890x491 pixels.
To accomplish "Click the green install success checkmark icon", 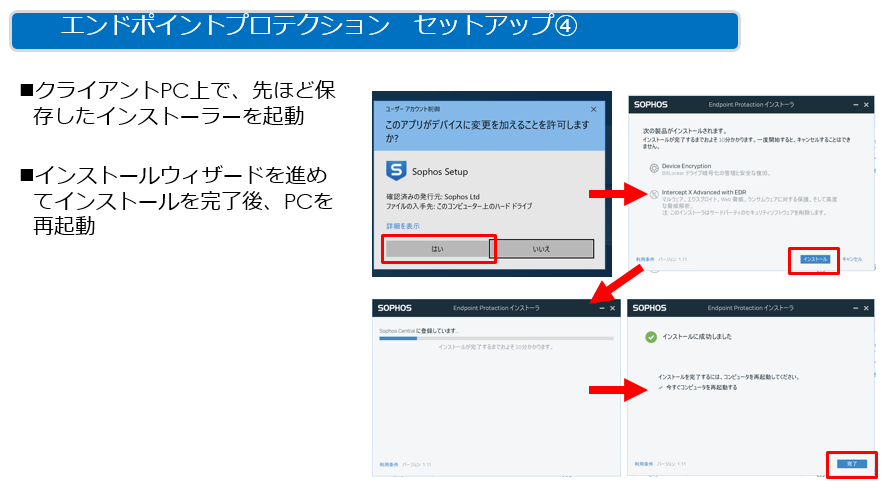I will pos(651,337).
